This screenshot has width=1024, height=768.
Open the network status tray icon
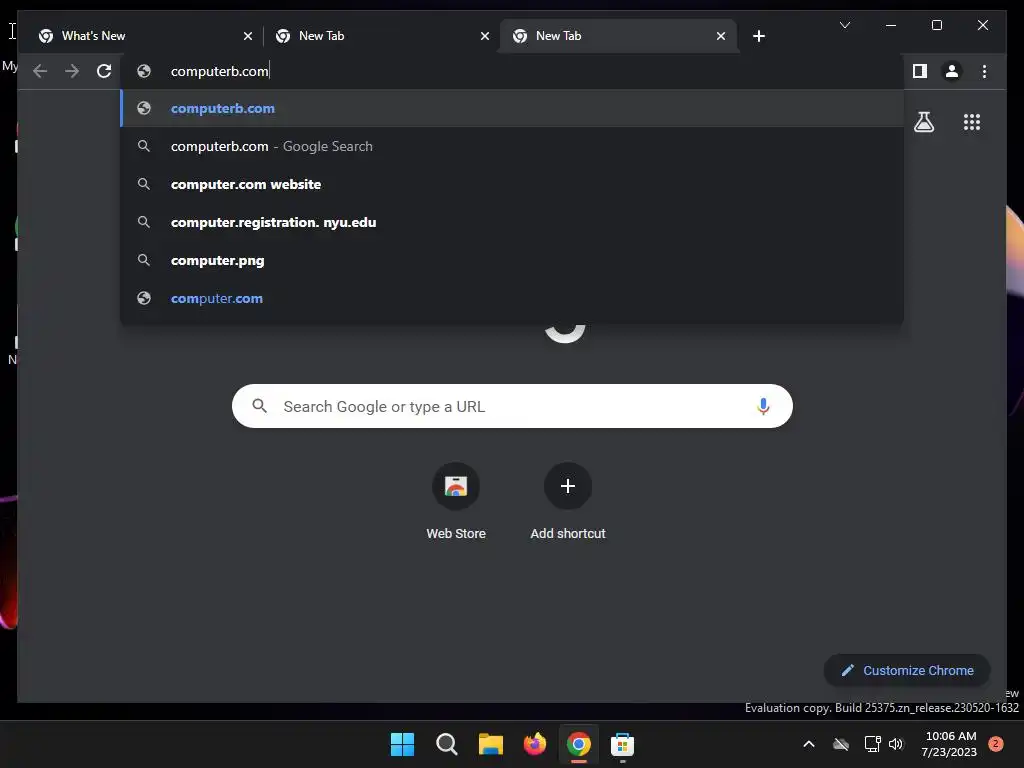(872, 744)
